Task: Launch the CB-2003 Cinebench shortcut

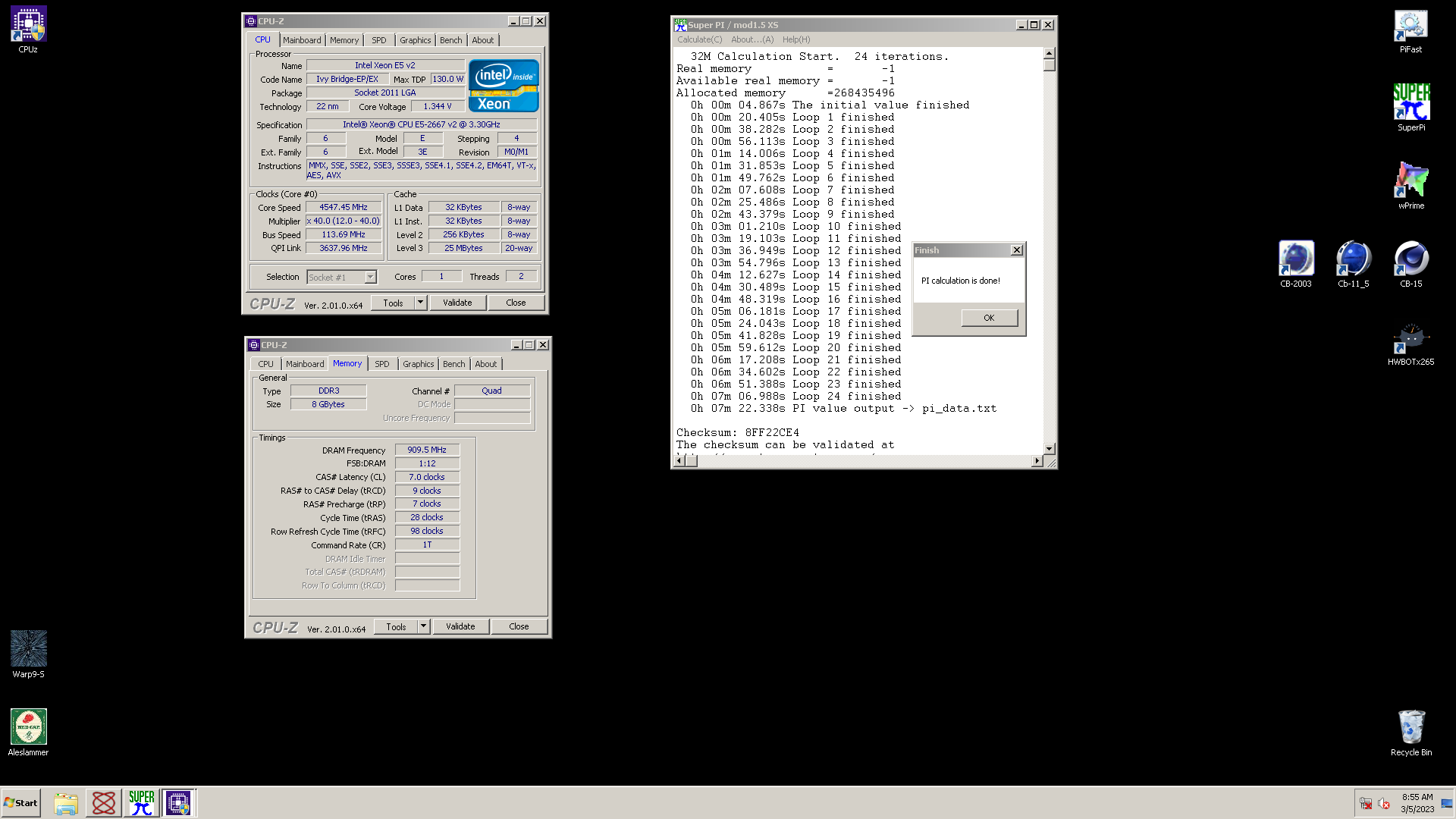Action: click(x=1295, y=264)
